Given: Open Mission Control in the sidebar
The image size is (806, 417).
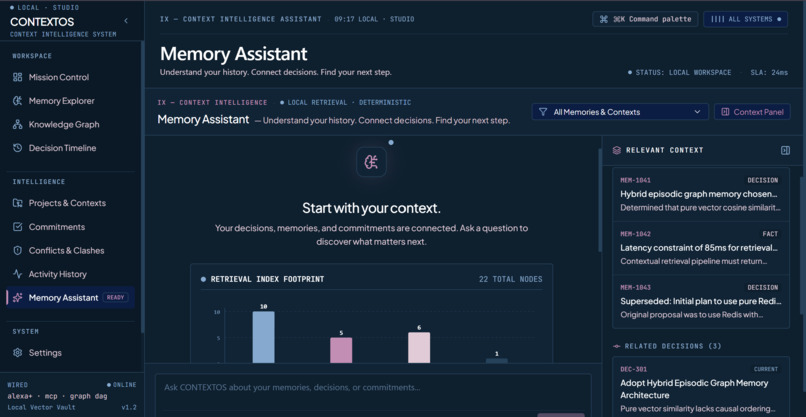Looking at the screenshot, I should tap(70, 77).
